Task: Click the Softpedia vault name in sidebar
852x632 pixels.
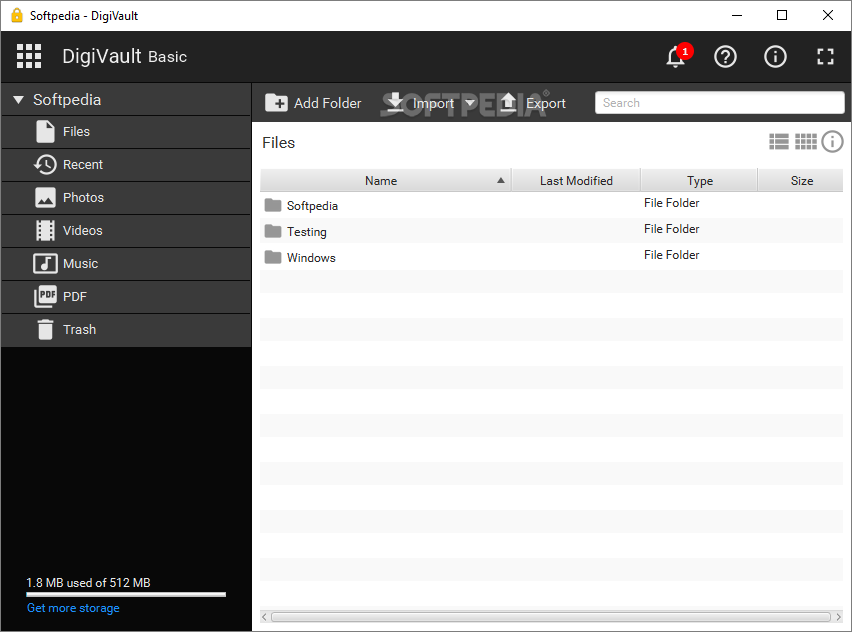Action: tap(67, 100)
